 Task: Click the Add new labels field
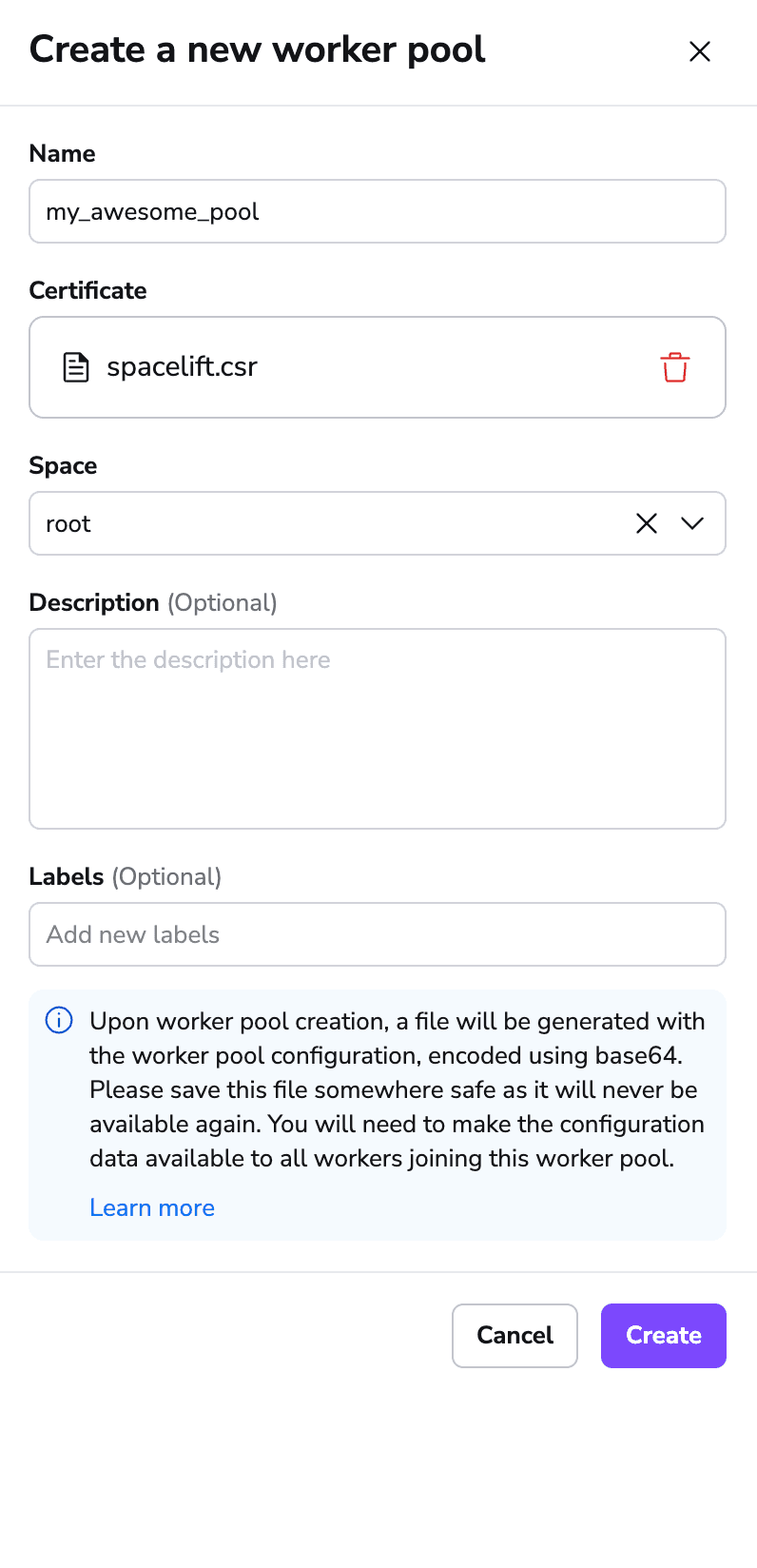pos(378,933)
